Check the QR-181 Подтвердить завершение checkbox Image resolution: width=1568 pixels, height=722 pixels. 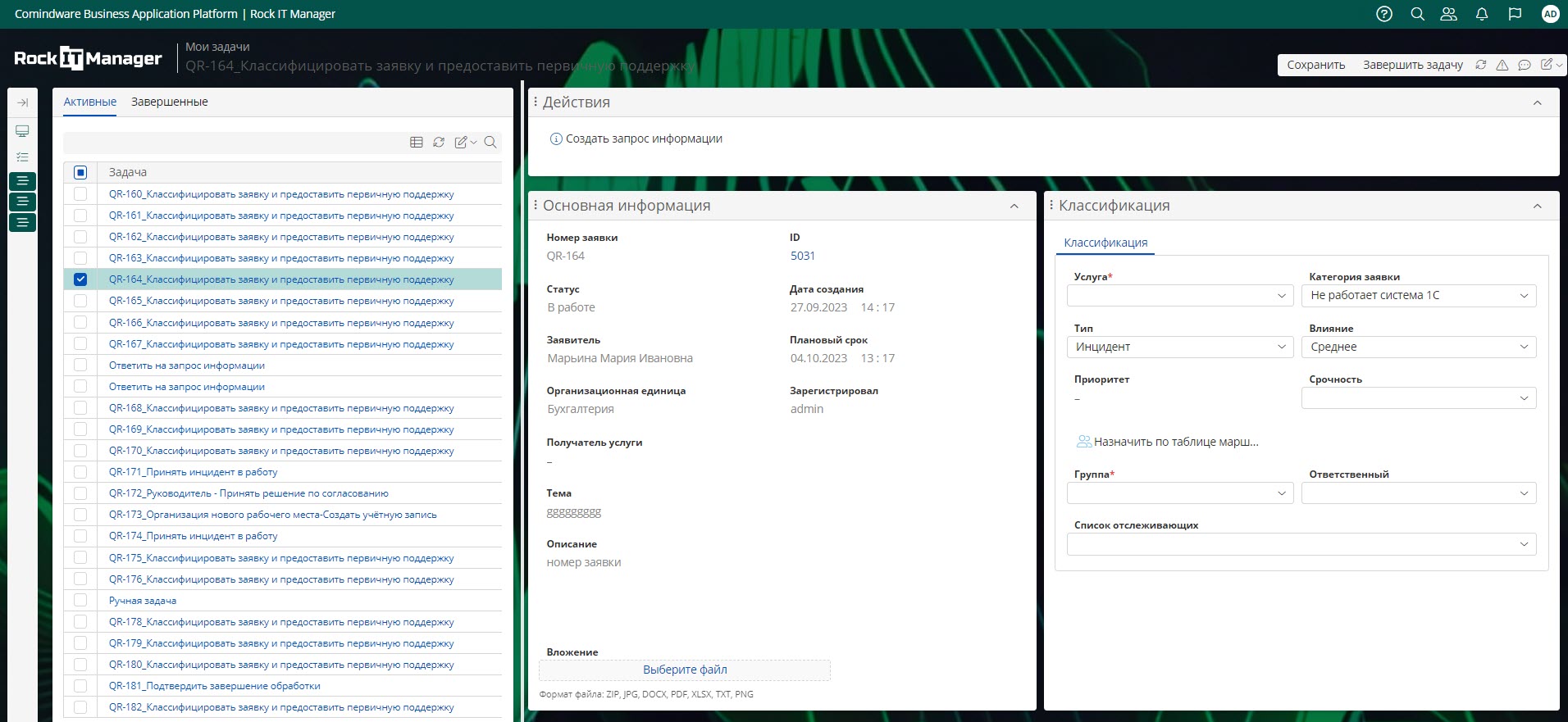coord(80,685)
